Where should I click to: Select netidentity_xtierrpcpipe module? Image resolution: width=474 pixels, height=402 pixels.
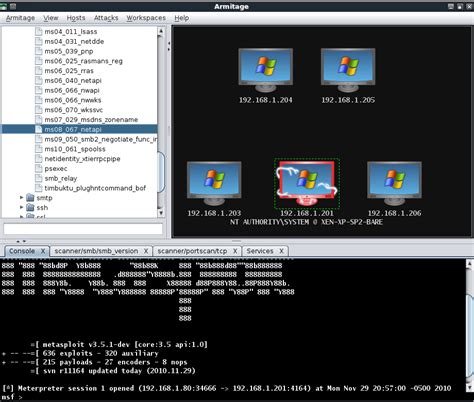click(x=82, y=159)
